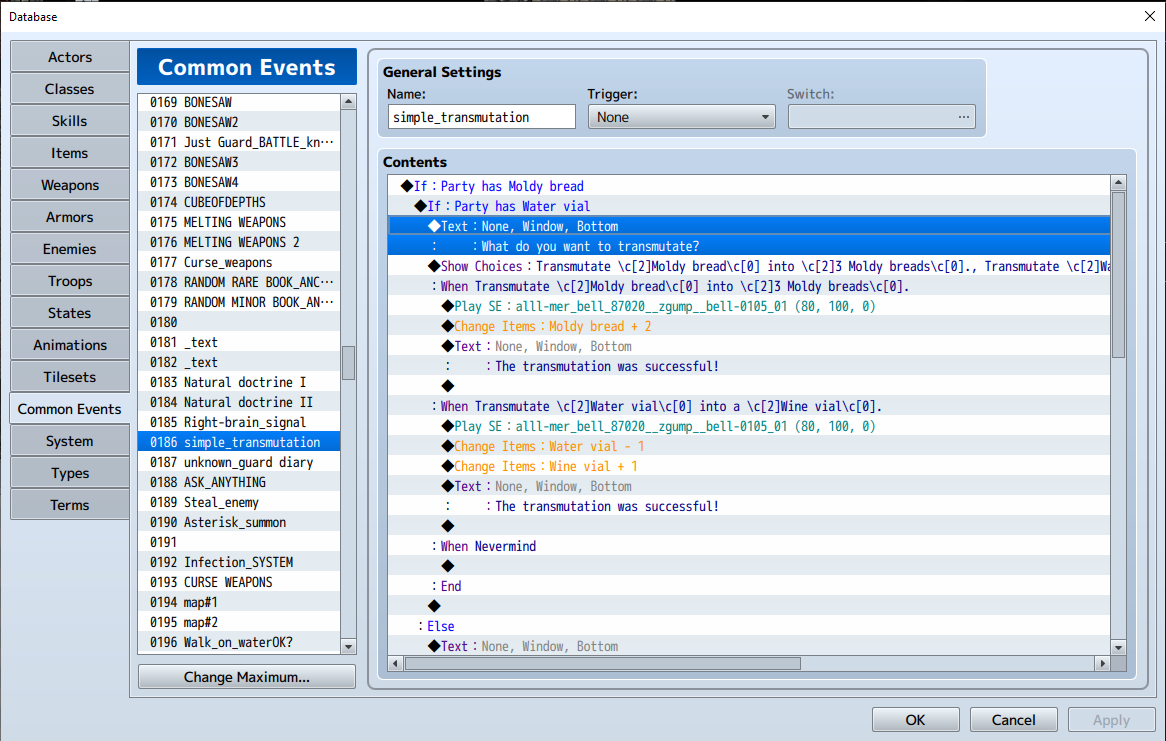Click the Apply button

coord(1111,719)
